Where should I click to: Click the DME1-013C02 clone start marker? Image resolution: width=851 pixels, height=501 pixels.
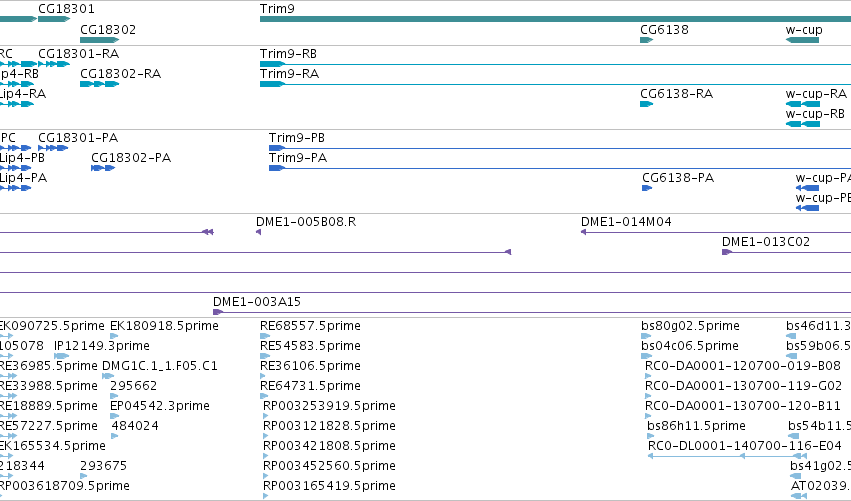727,252
